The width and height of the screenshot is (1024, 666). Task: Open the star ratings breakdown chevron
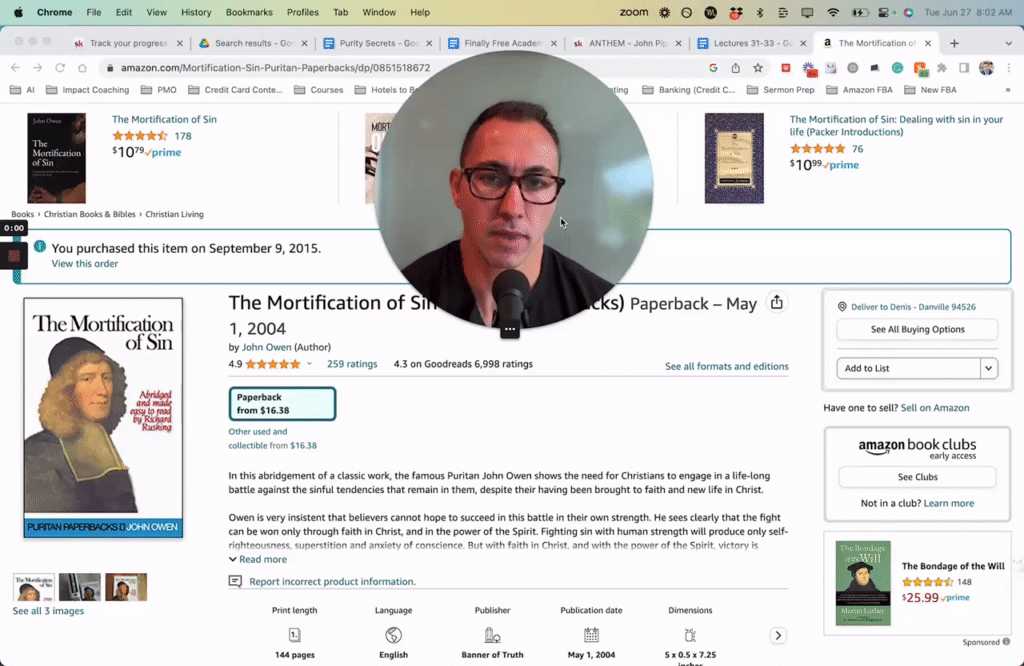[309, 364]
